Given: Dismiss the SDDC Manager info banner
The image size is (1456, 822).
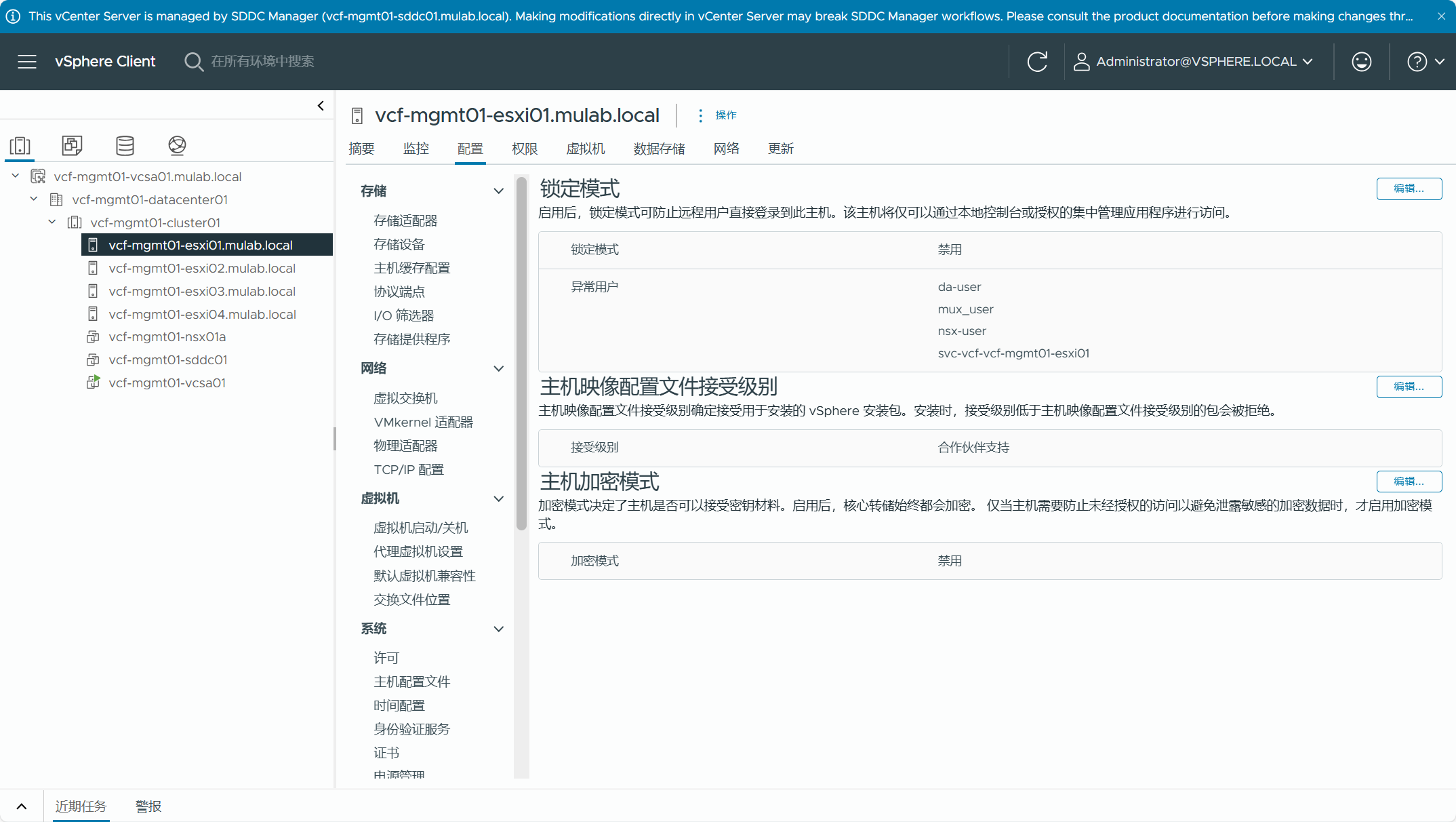Looking at the screenshot, I should pos(1441,16).
